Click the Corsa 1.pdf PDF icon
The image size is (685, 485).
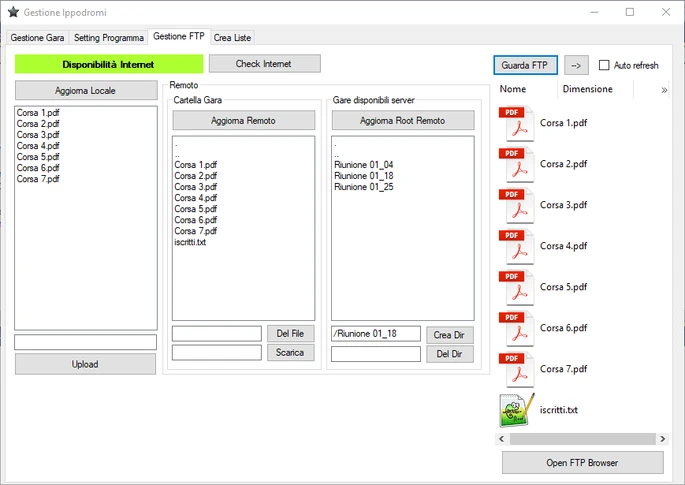(516, 124)
